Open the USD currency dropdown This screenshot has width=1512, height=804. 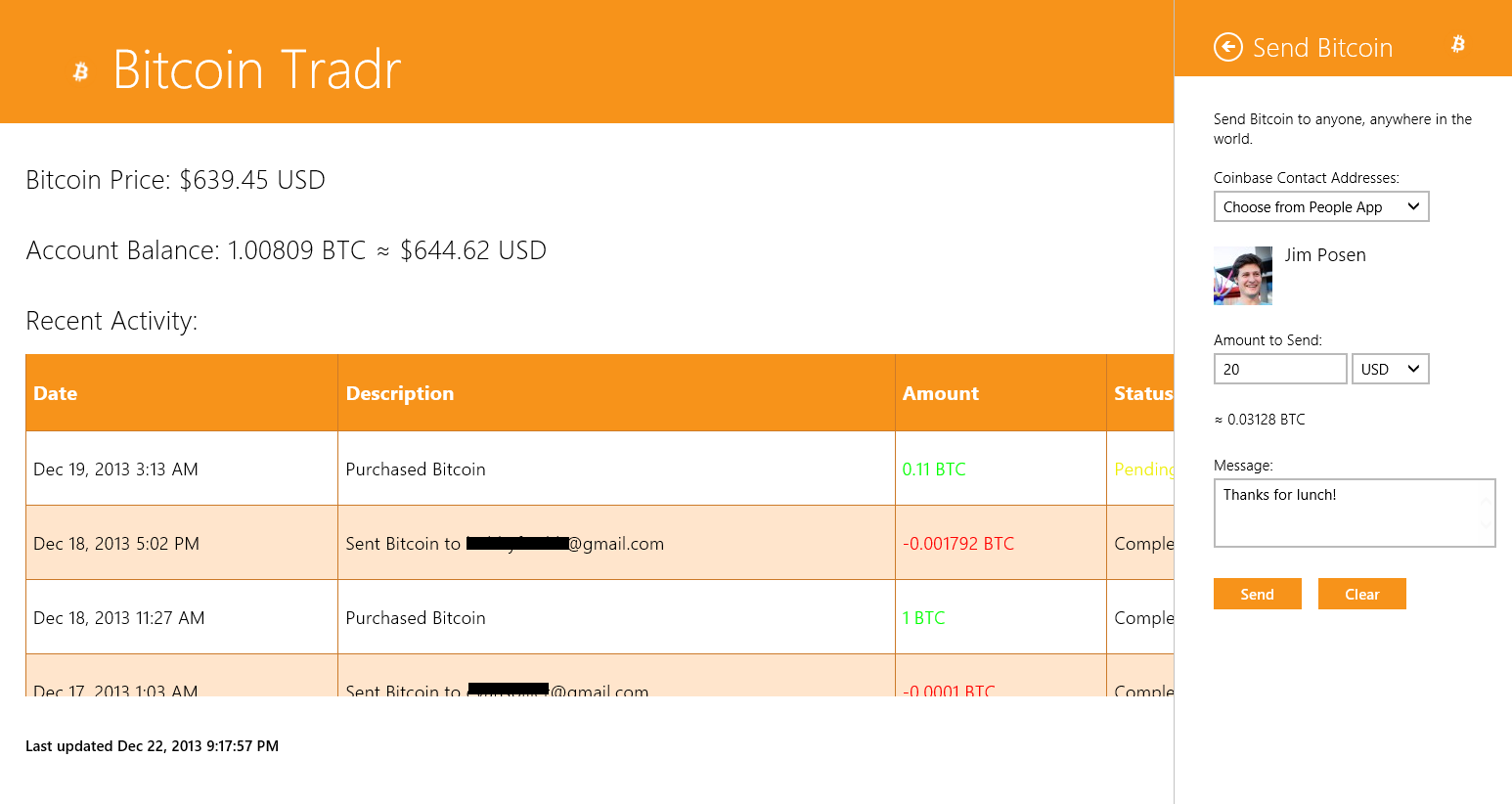click(x=1390, y=369)
